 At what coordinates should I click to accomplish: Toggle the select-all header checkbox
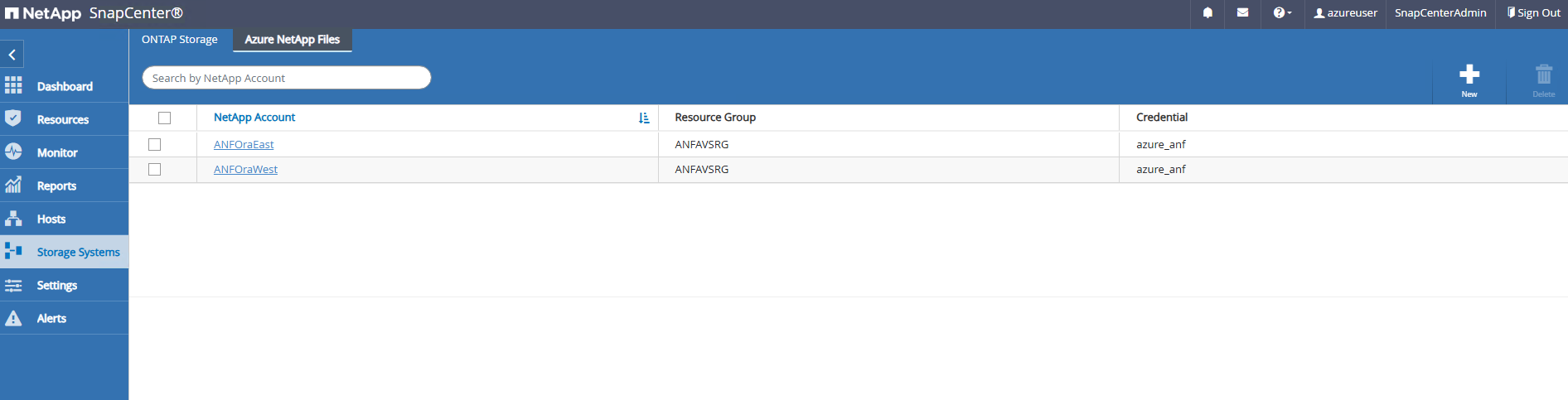(164, 118)
